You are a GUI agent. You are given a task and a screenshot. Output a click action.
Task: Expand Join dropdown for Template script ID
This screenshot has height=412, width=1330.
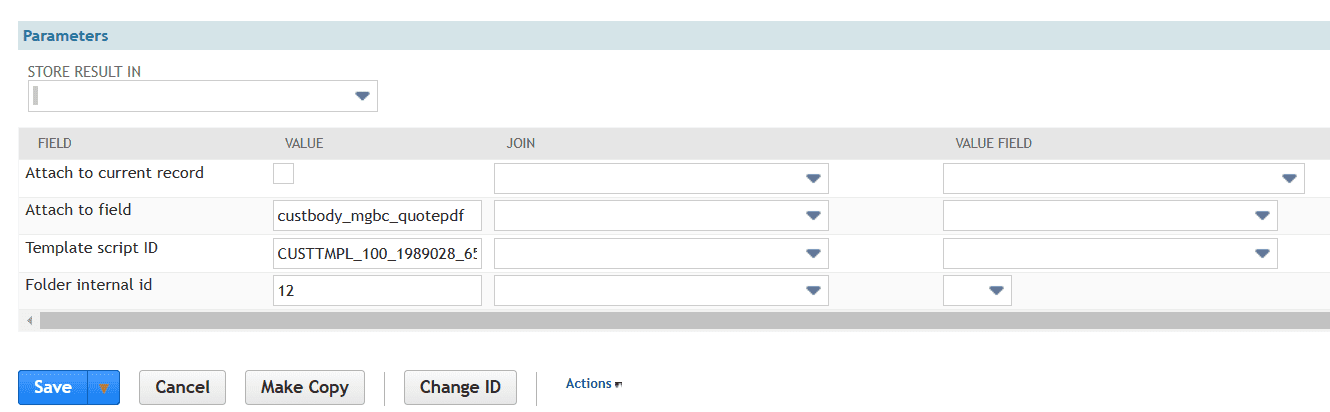[813, 253]
